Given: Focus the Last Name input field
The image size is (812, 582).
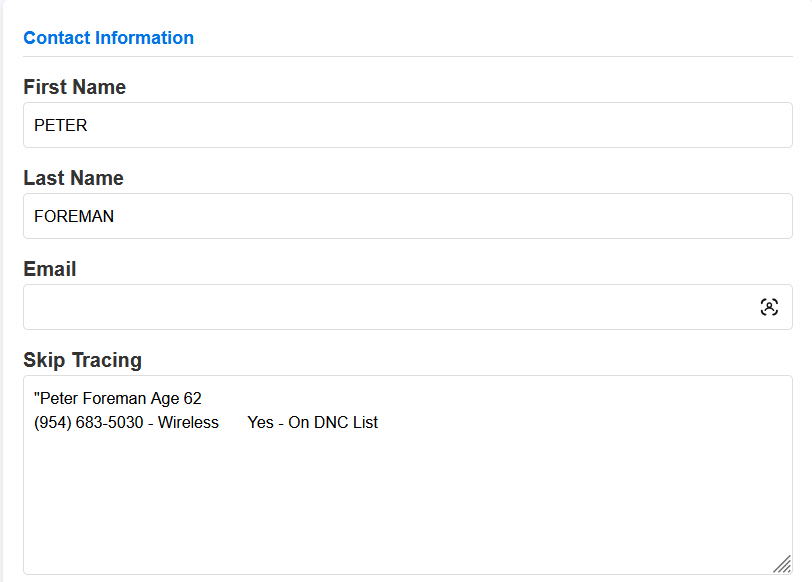Looking at the screenshot, I should 400,216.
